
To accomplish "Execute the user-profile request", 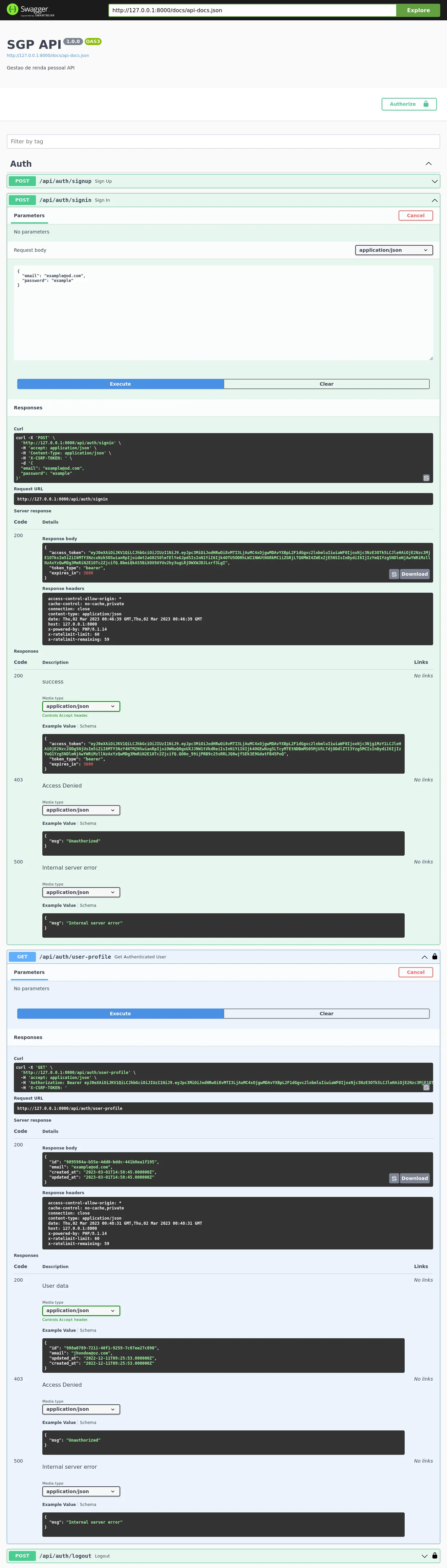I will click(121, 1014).
